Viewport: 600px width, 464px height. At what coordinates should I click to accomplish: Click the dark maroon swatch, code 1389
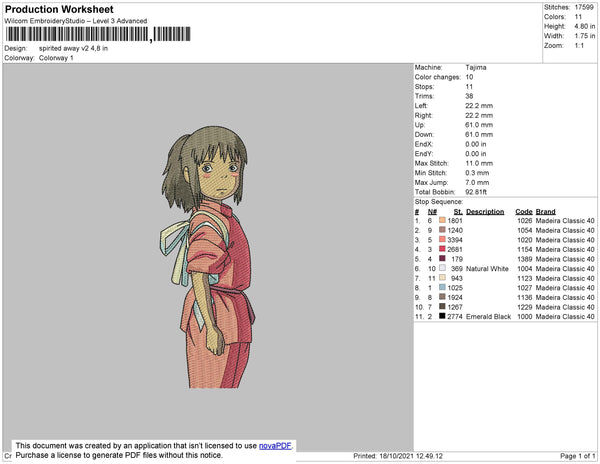[x=442, y=259]
